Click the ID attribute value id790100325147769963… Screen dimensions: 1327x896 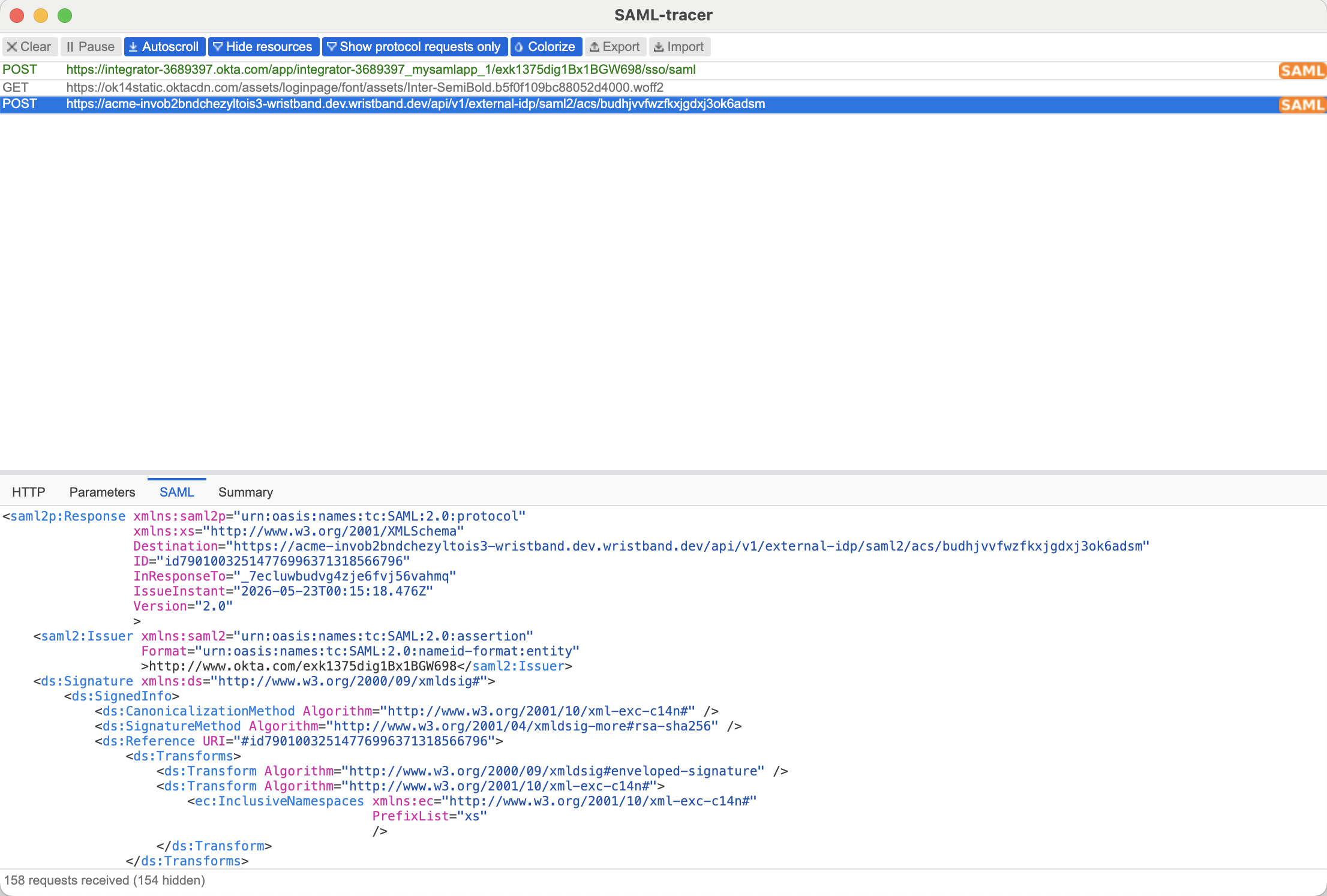pos(283,561)
